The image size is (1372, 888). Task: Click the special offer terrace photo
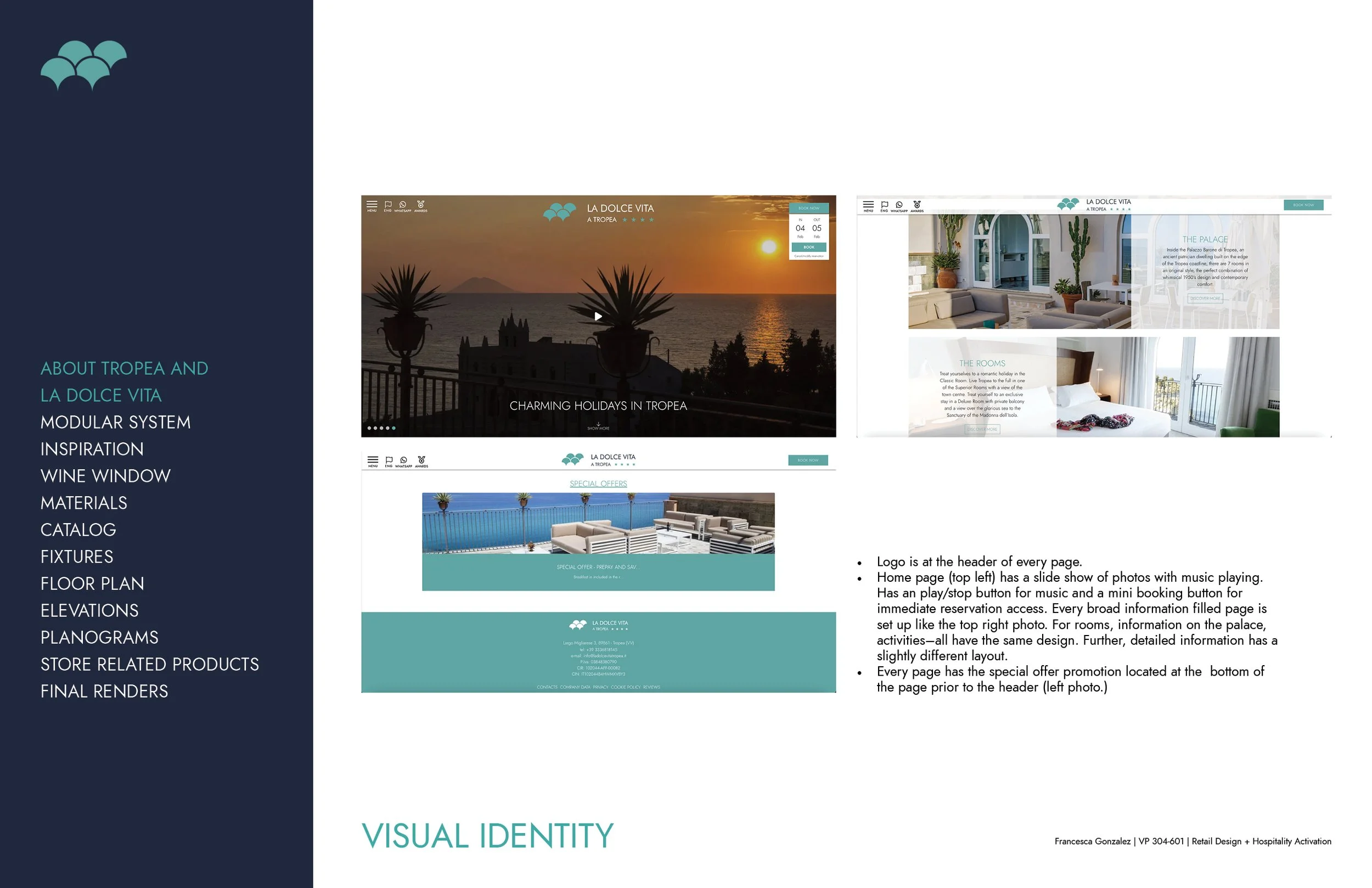tap(598, 523)
